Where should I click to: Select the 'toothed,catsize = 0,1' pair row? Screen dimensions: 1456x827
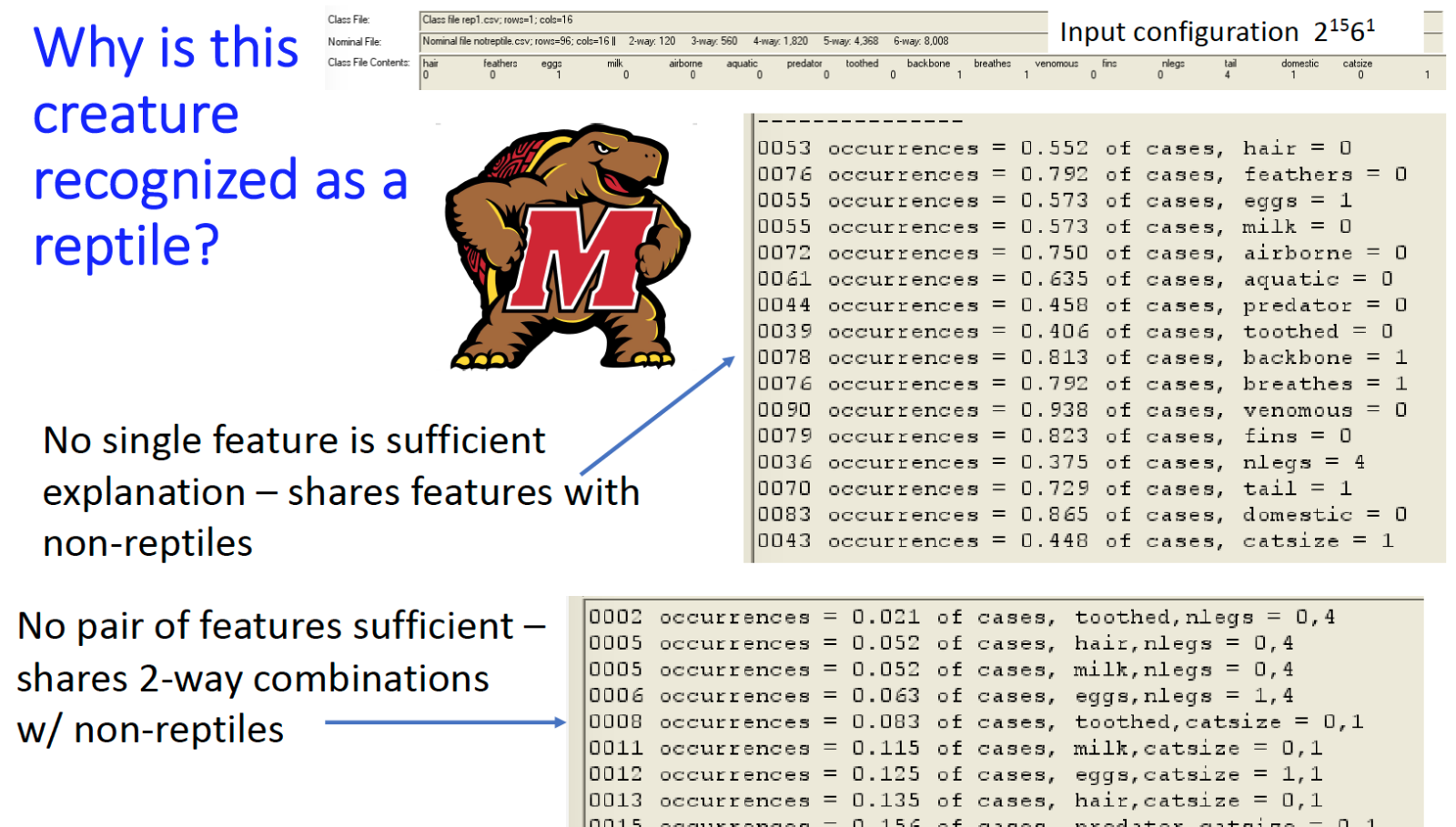click(976, 722)
